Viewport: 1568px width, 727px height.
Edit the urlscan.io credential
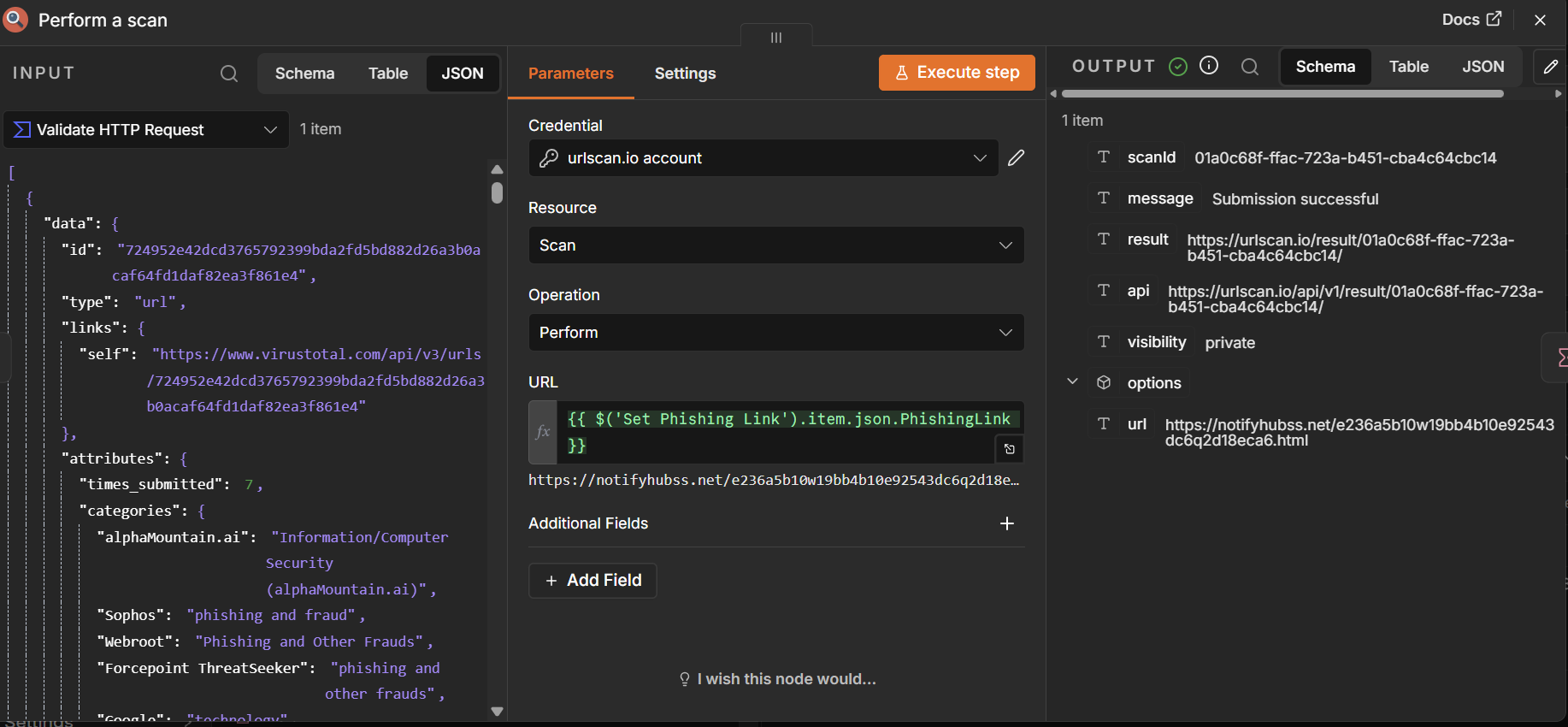pyautogui.click(x=1017, y=158)
